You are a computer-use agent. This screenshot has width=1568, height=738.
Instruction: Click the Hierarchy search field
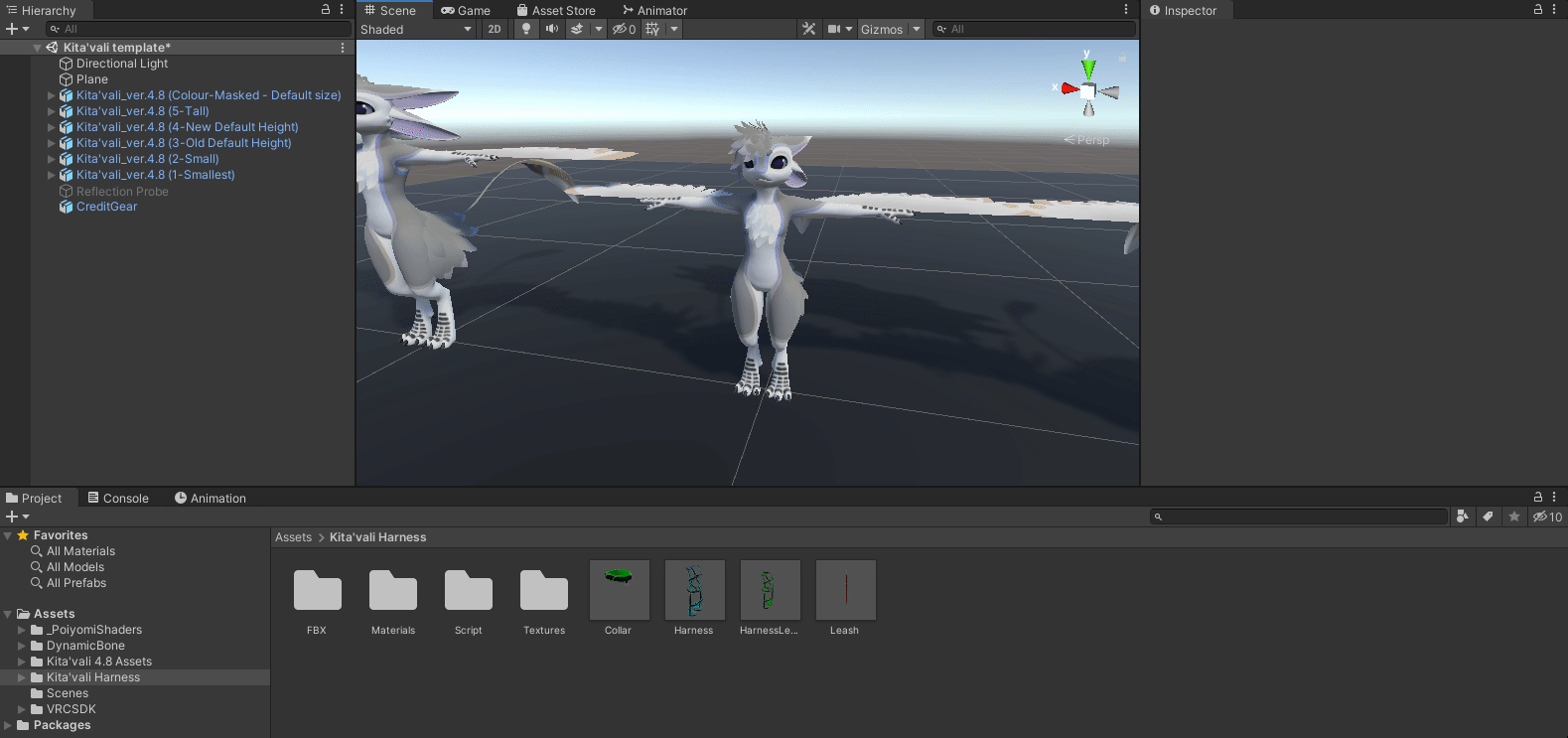click(x=199, y=29)
